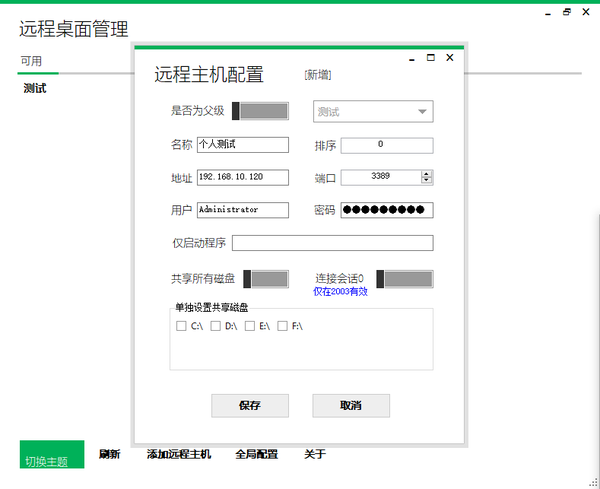Click 添加远程主机 in main window
The height and width of the screenshot is (489, 600).
point(179,454)
